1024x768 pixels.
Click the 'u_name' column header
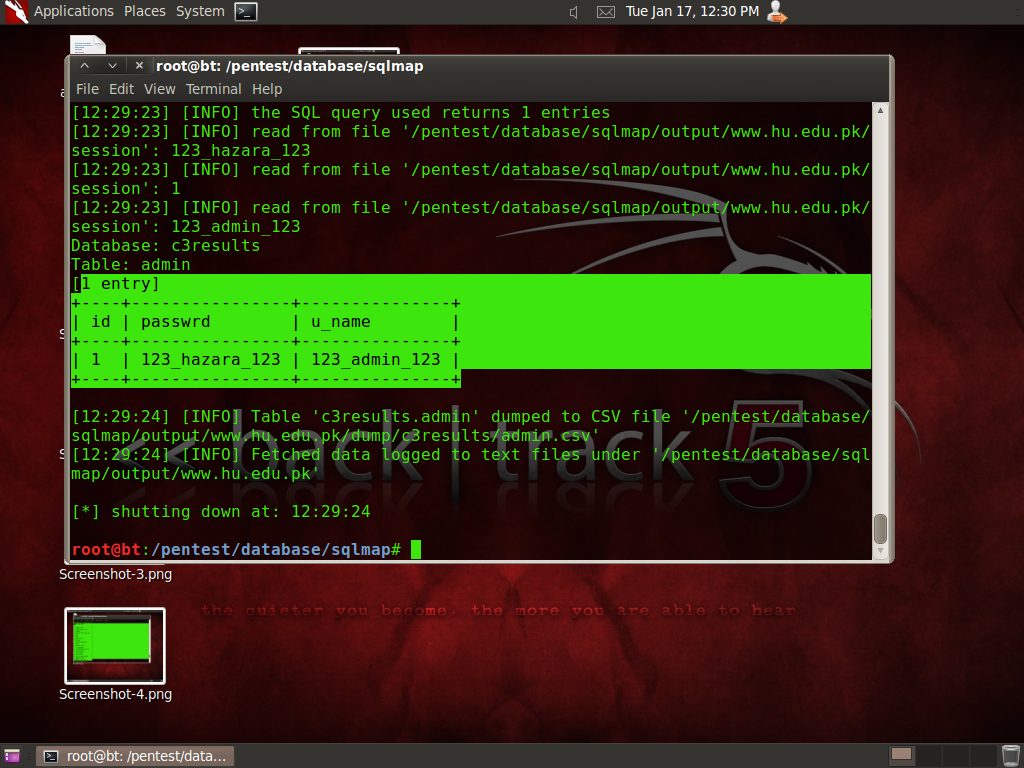(x=340, y=321)
